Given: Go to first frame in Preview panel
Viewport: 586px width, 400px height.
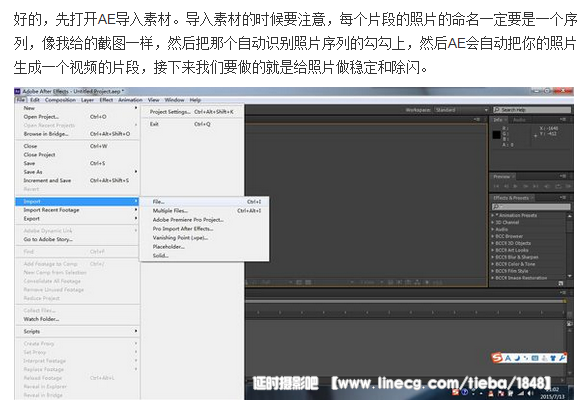Looking at the screenshot, I should pos(496,186).
